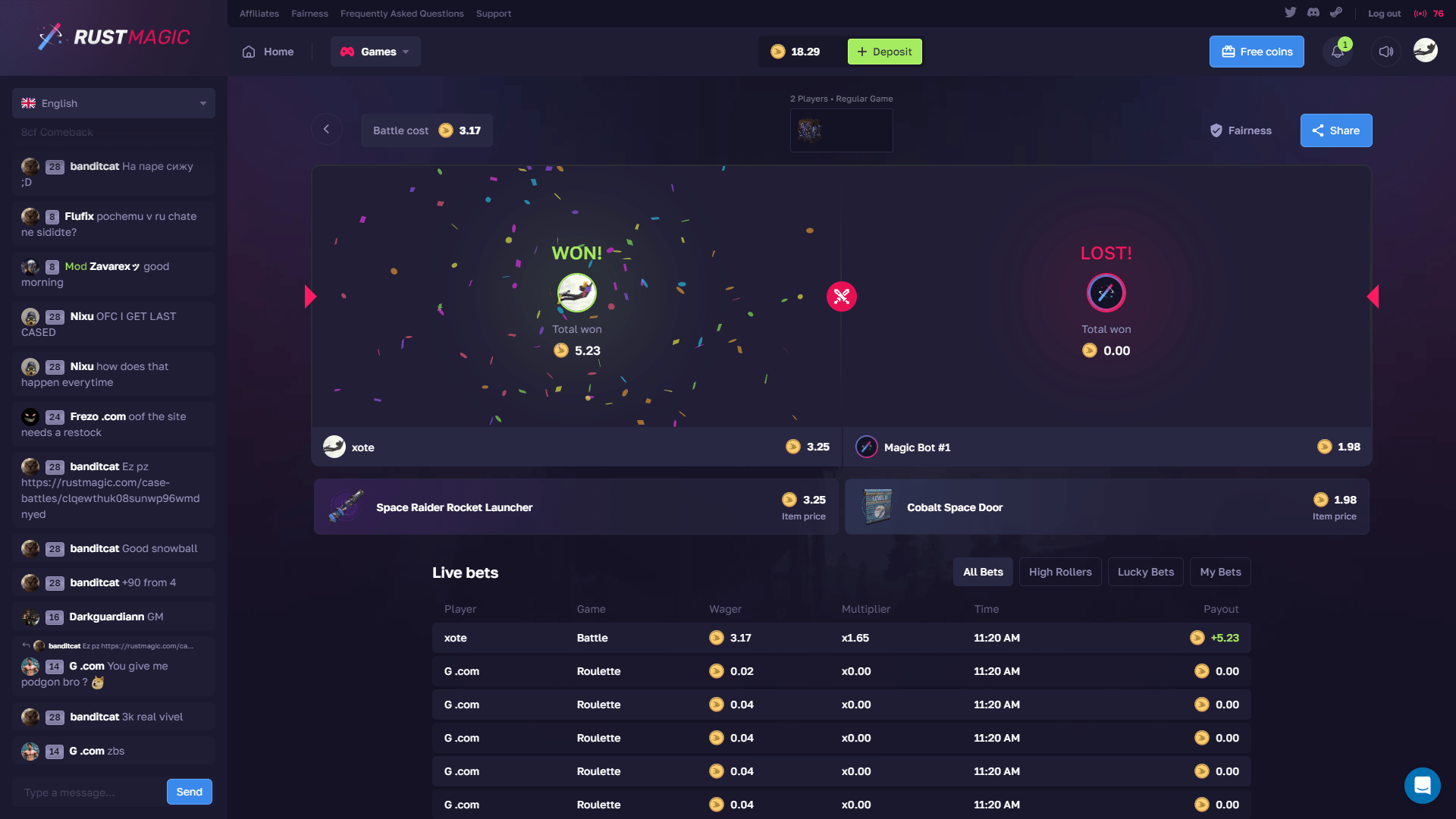Screen dimensions: 1456x819
Task: Click the Battle cost coin icon
Action: click(446, 130)
